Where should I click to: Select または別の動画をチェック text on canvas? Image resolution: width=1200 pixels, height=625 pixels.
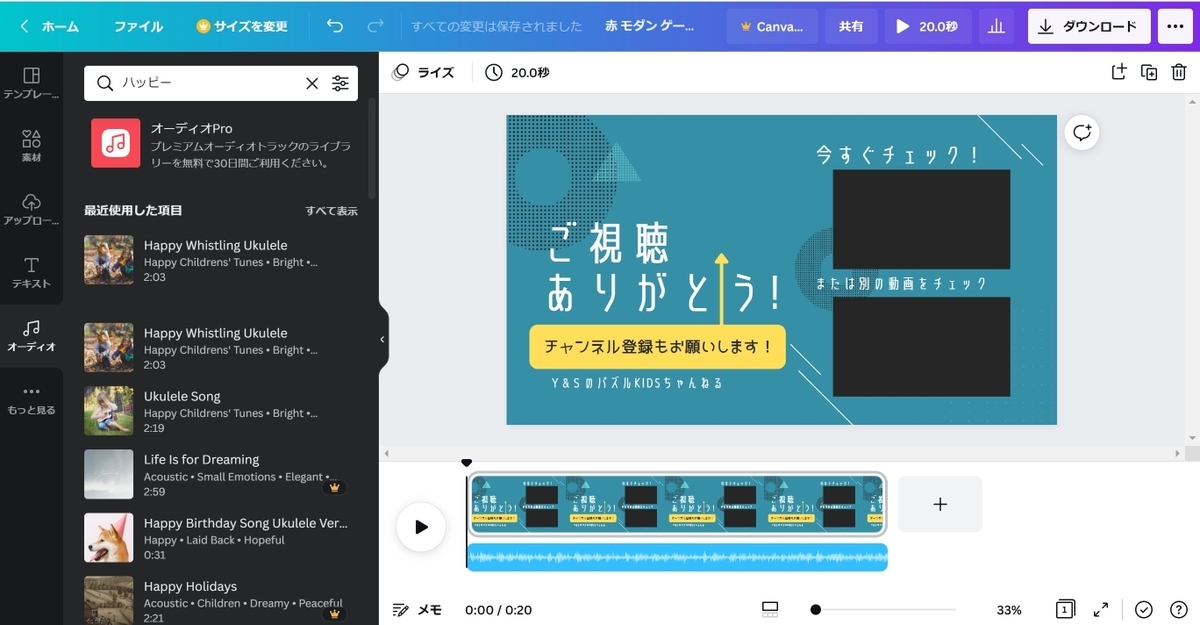(902, 284)
